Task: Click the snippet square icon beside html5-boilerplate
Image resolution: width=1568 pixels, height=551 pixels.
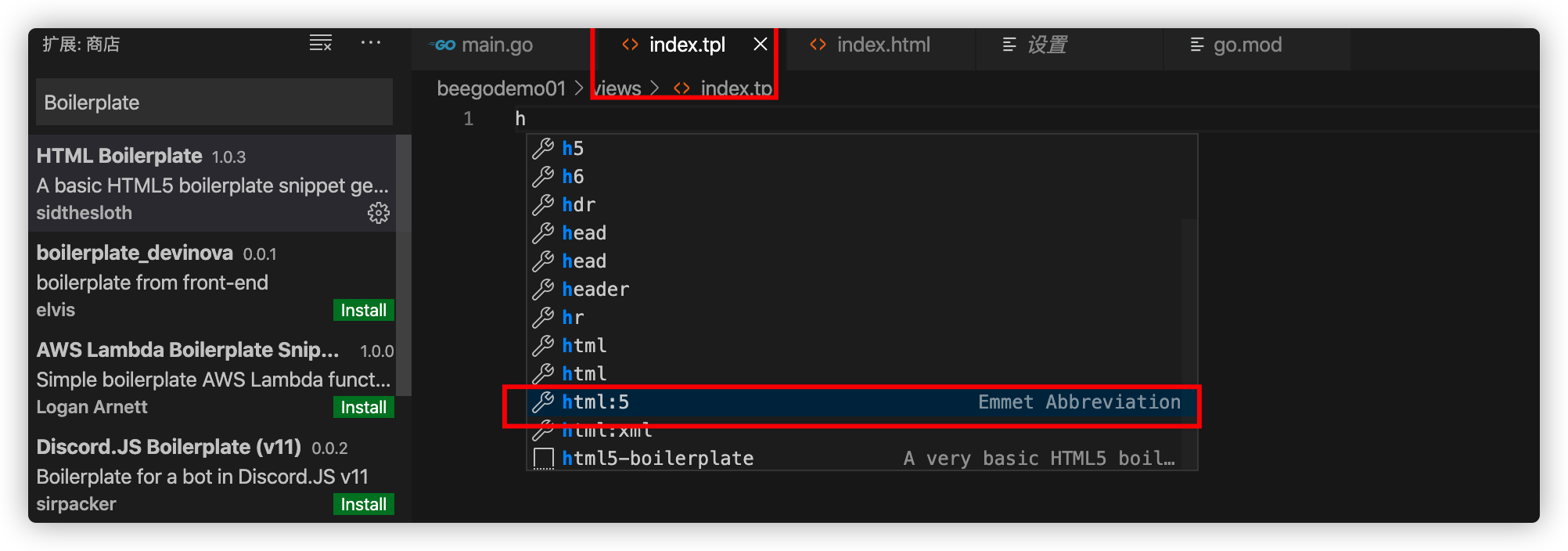Action: point(543,458)
